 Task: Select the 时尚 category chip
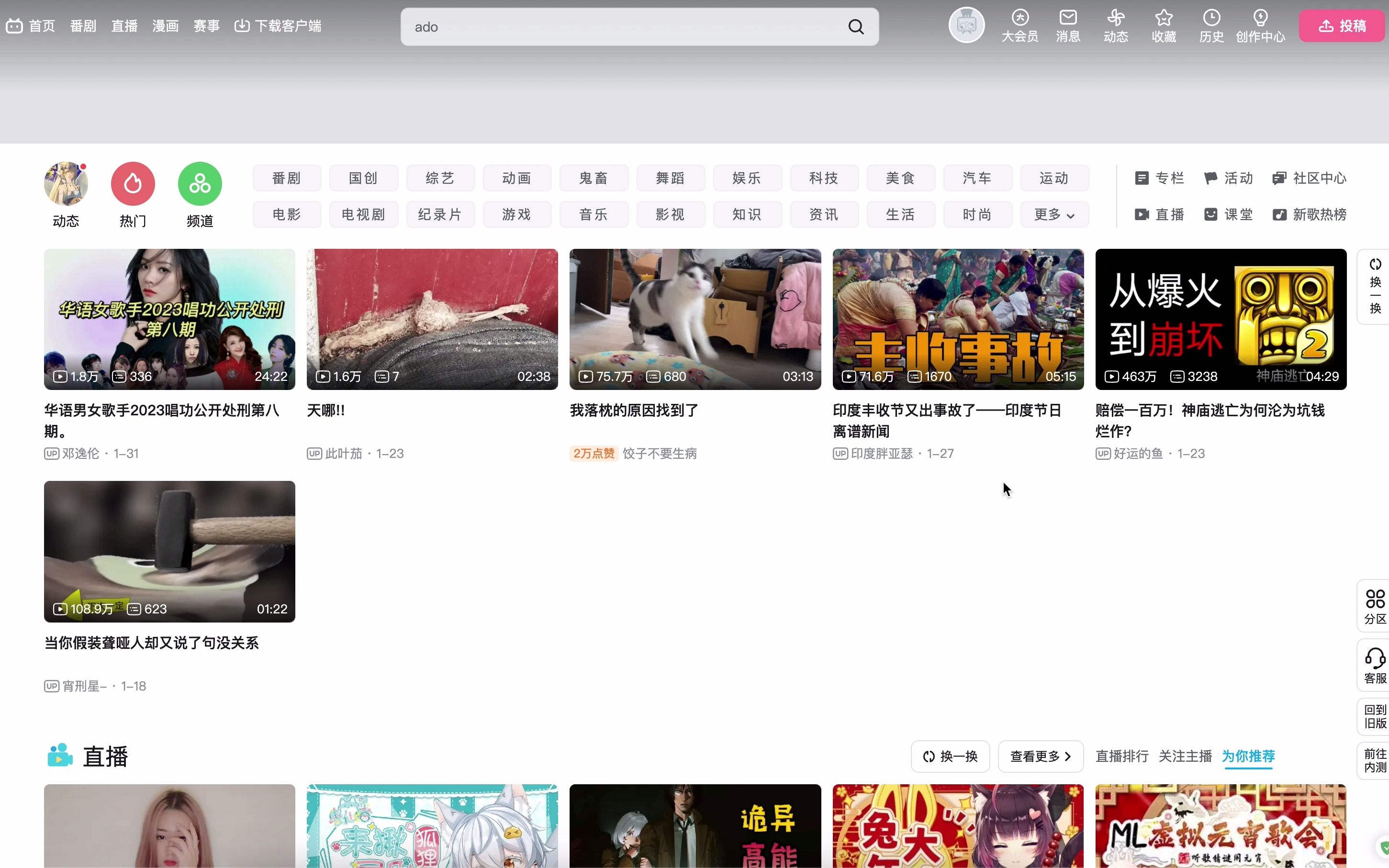point(977,215)
